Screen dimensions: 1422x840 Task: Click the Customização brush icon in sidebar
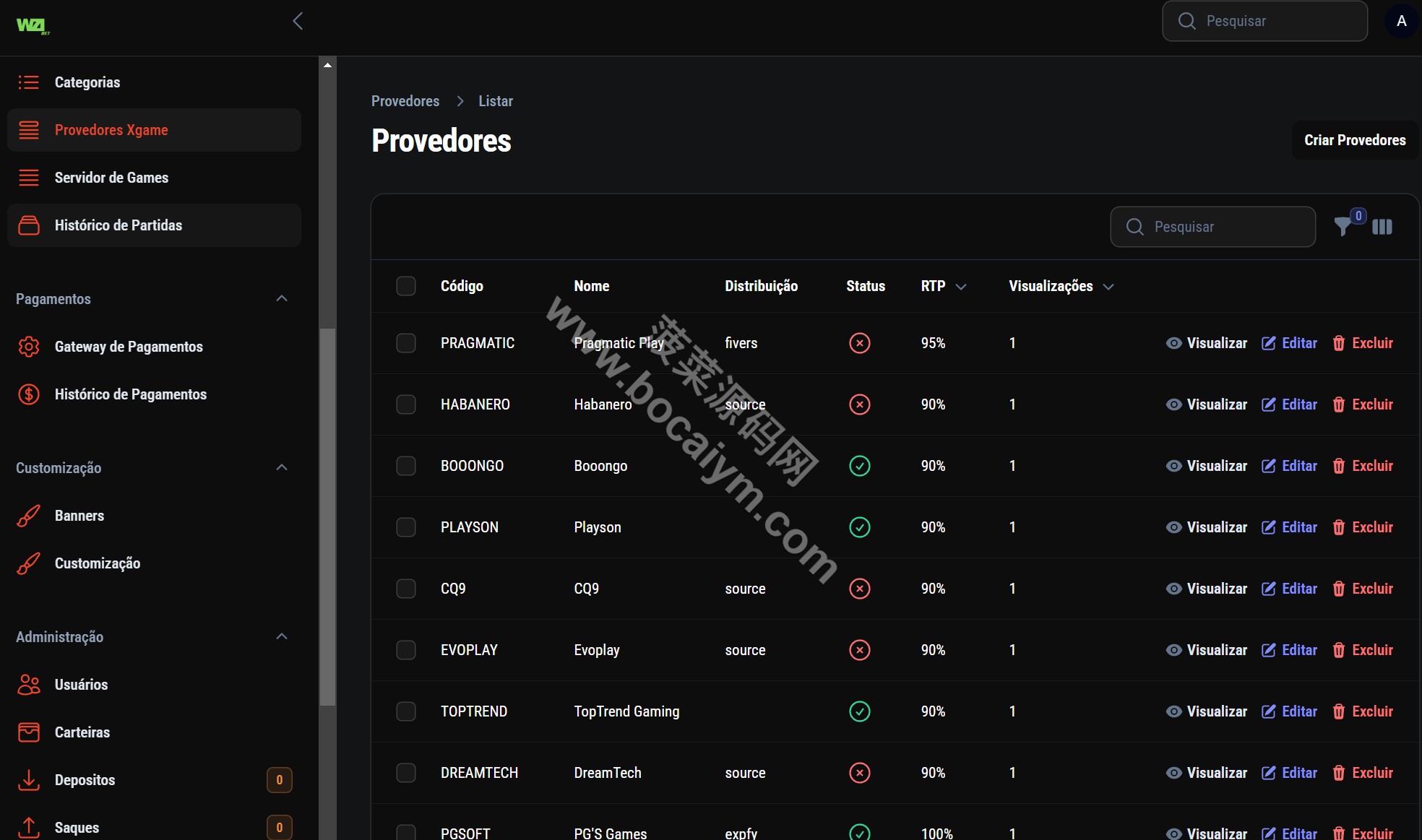[x=29, y=563]
